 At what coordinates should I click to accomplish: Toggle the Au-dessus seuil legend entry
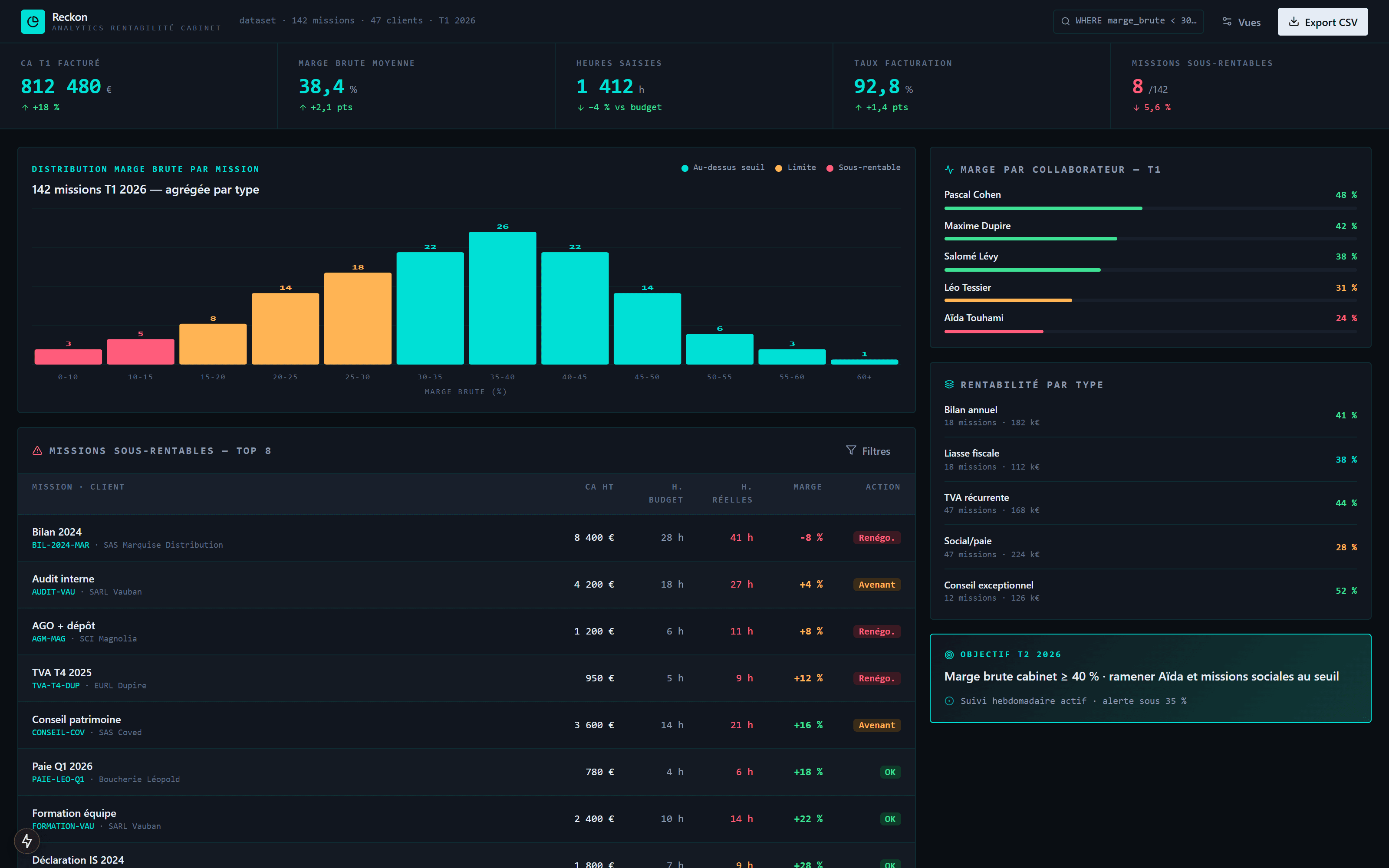723,168
